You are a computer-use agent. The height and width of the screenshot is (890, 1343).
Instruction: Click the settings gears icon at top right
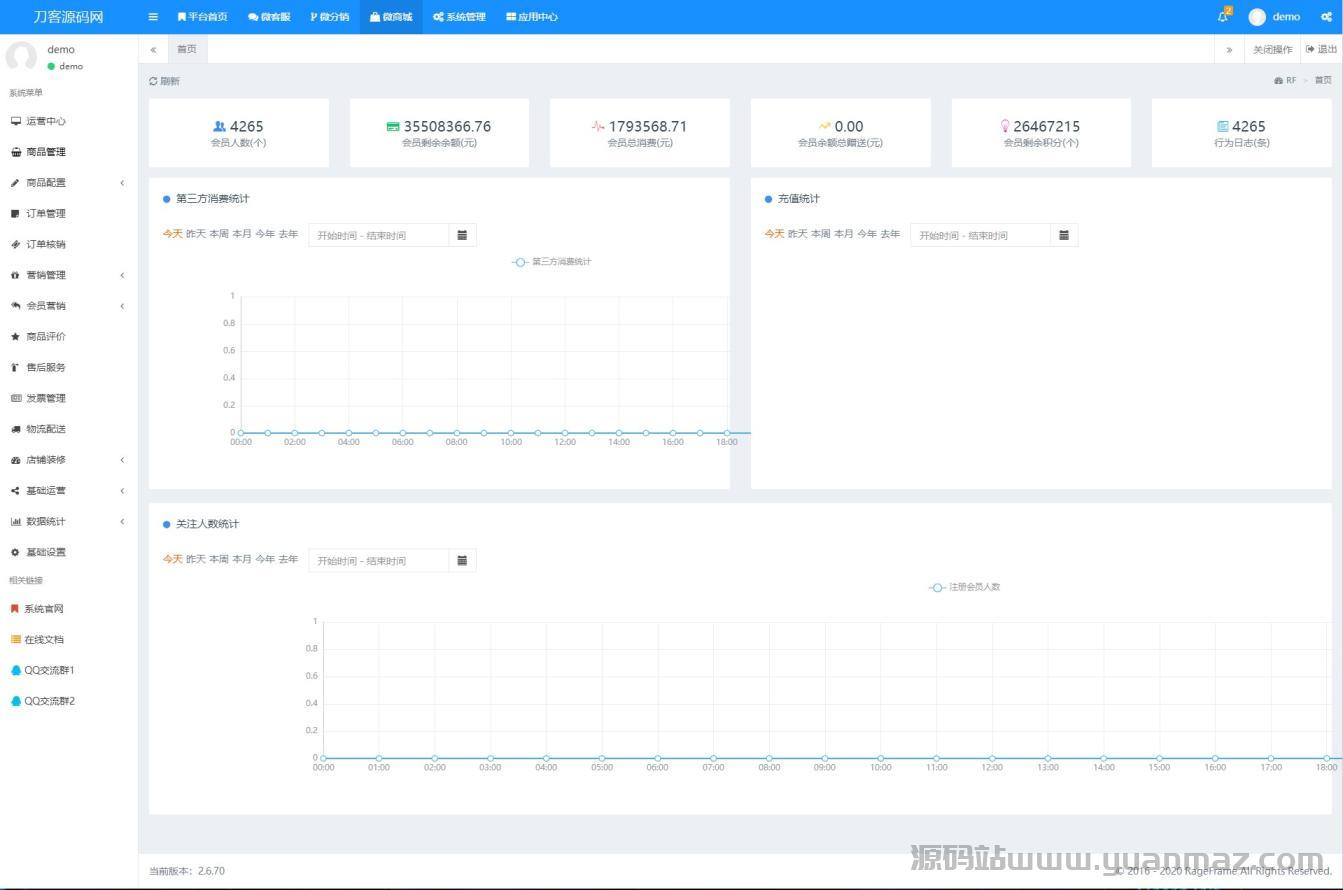click(1326, 17)
